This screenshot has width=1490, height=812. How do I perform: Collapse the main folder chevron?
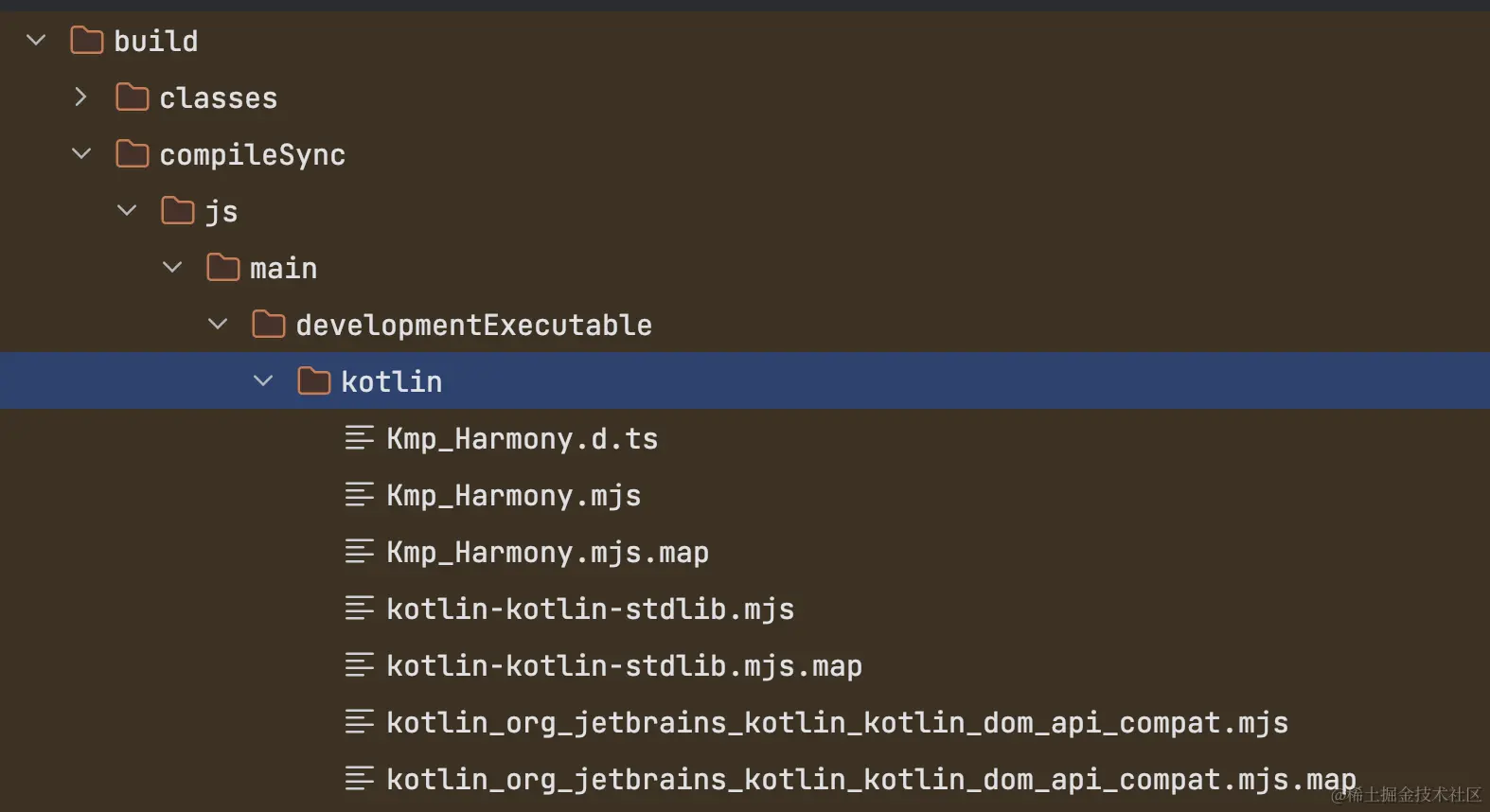coord(172,268)
